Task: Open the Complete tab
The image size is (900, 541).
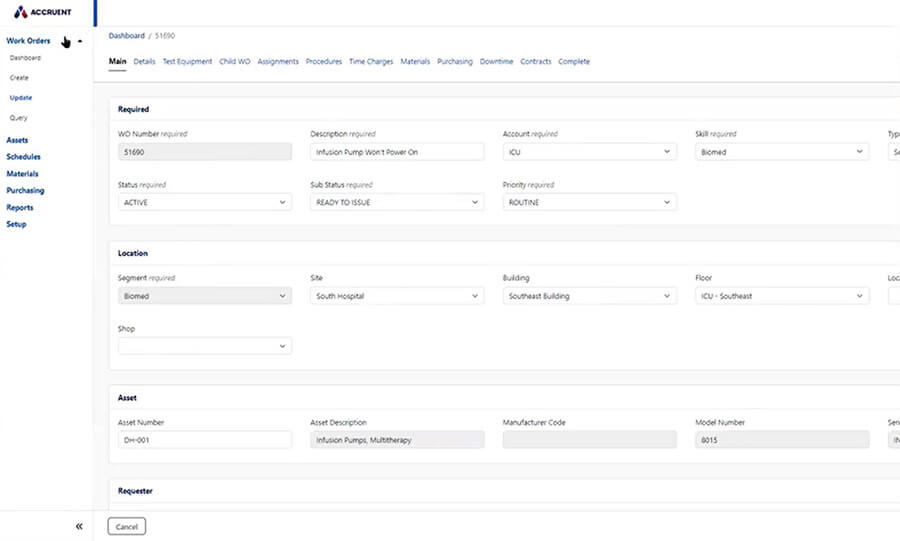Action: (574, 61)
